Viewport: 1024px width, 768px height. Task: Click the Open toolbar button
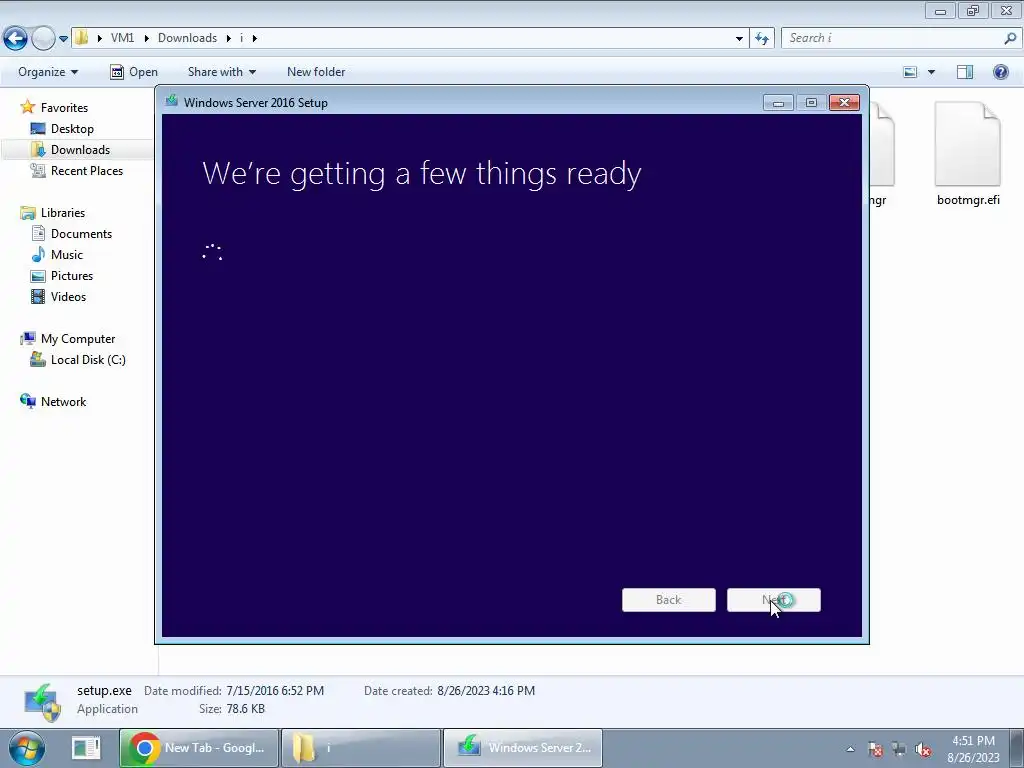tap(134, 72)
